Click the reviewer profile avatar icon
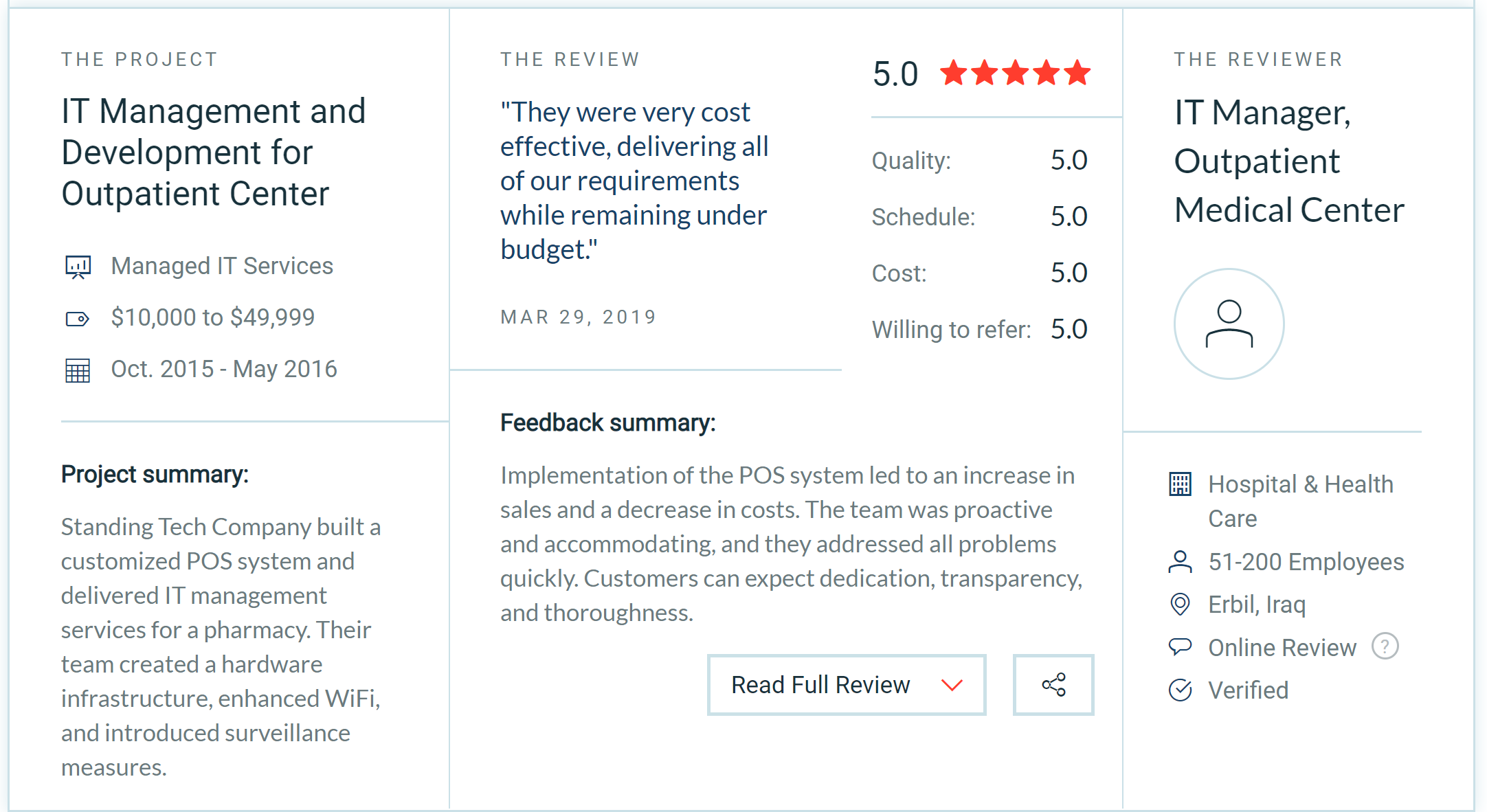 tap(1229, 324)
